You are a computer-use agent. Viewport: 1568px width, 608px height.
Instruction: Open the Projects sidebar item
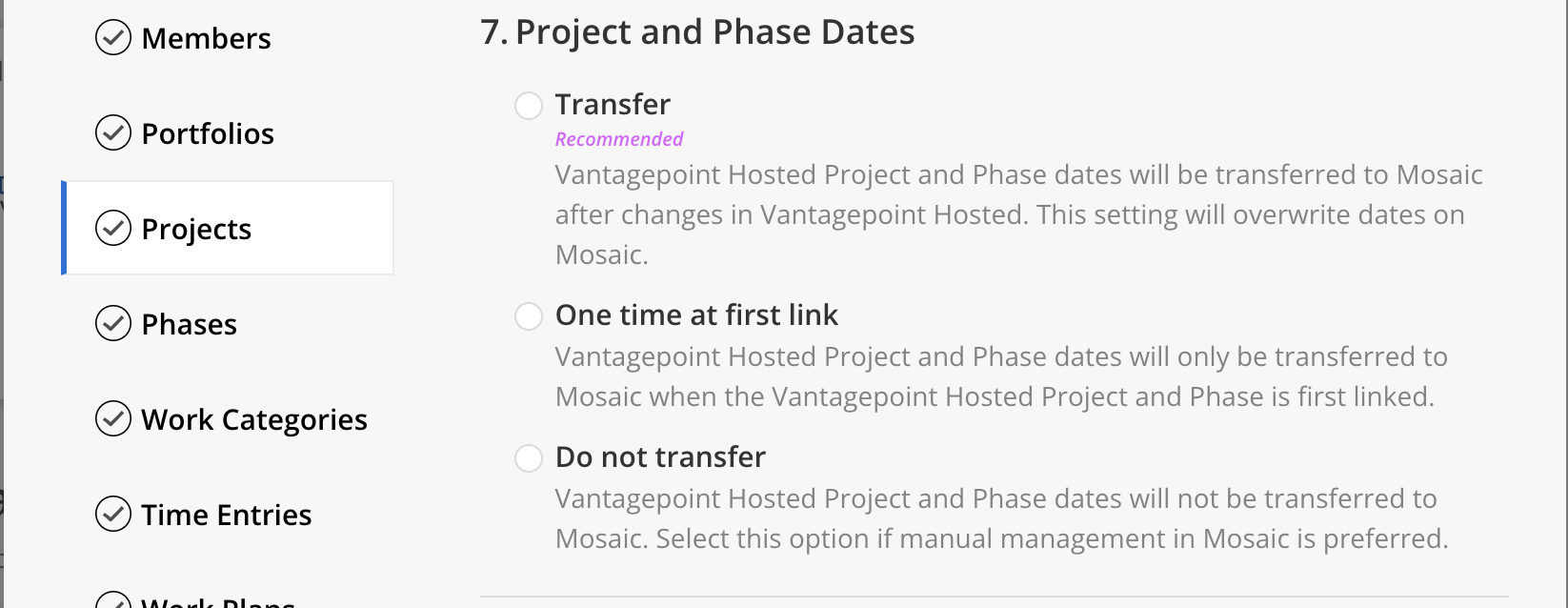pos(229,228)
